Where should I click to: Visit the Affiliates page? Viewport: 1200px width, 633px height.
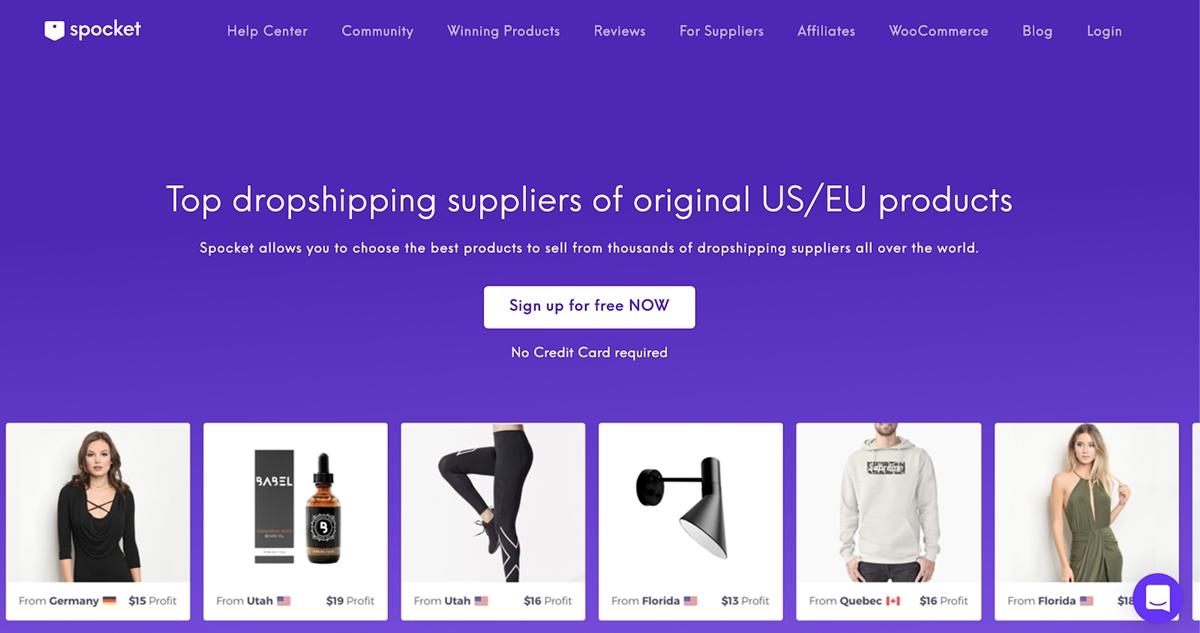pyautogui.click(x=826, y=31)
